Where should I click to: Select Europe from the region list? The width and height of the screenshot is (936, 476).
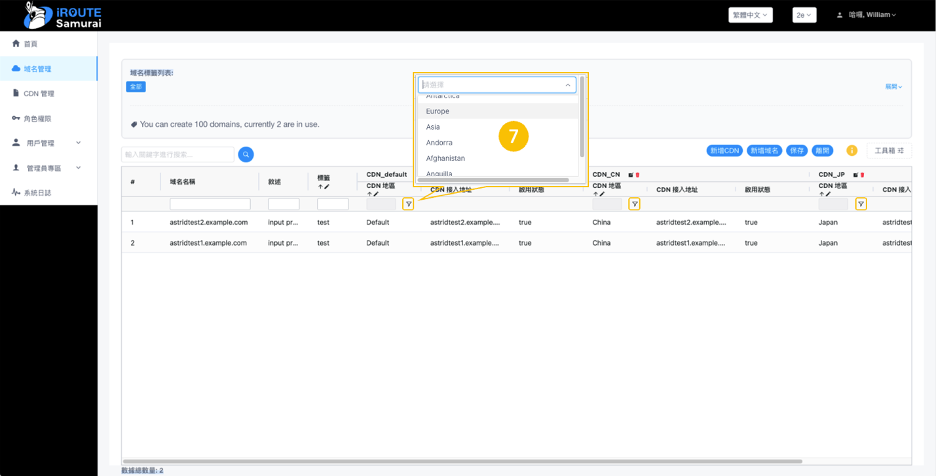pos(438,111)
